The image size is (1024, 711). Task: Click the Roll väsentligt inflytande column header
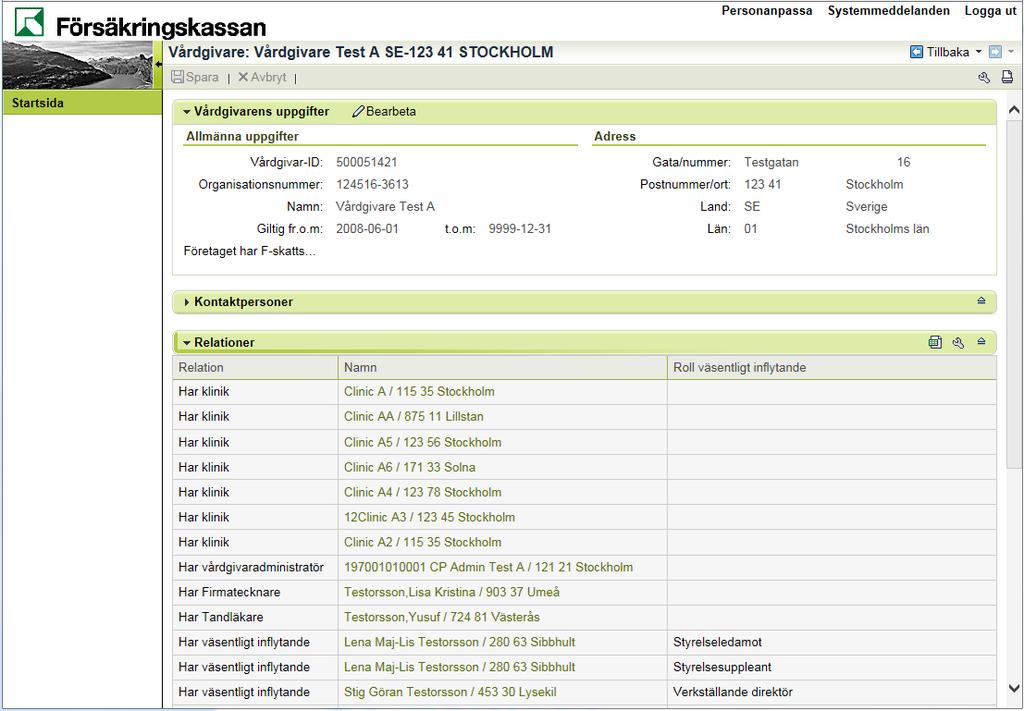pyautogui.click(x=832, y=368)
